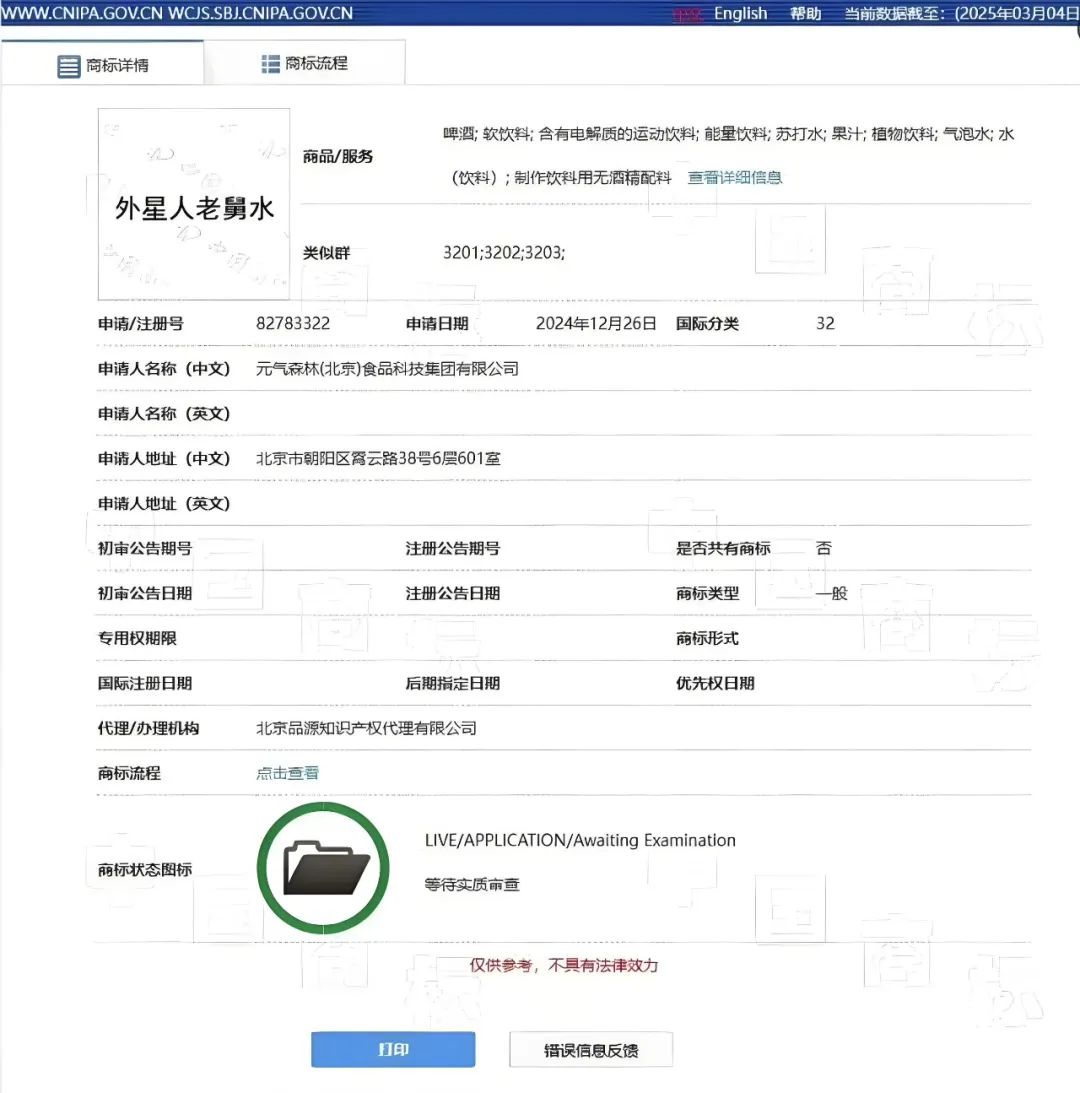The image size is (1080, 1093).
Task: Select 等待实质审查 status text
Action: [x=472, y=885]
